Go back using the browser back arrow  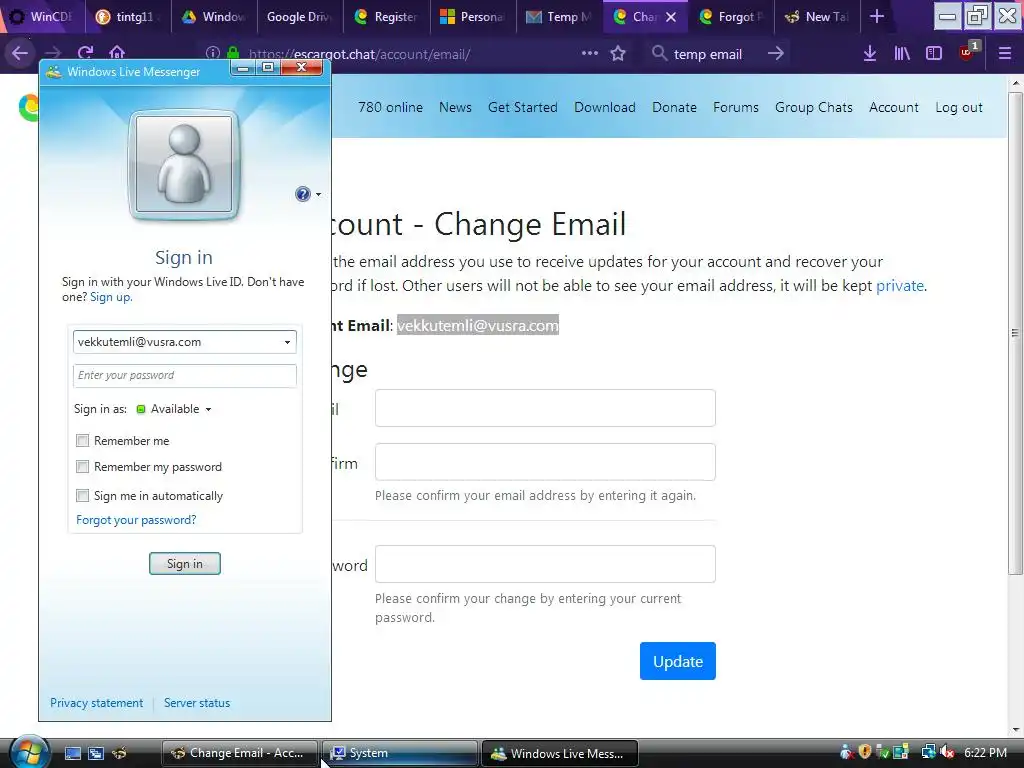pyautogui.click(x=20, y=54)
